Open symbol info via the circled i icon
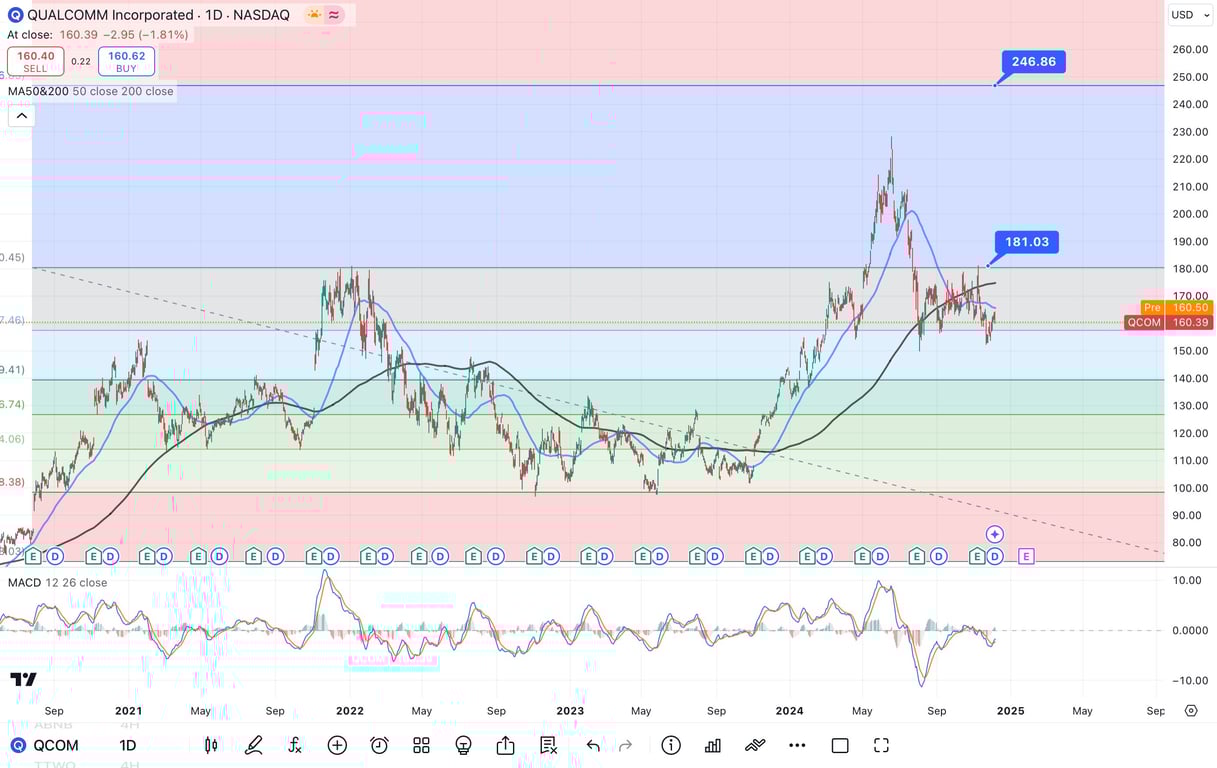The image size is (1217, 768). click(x=671, y=745)
